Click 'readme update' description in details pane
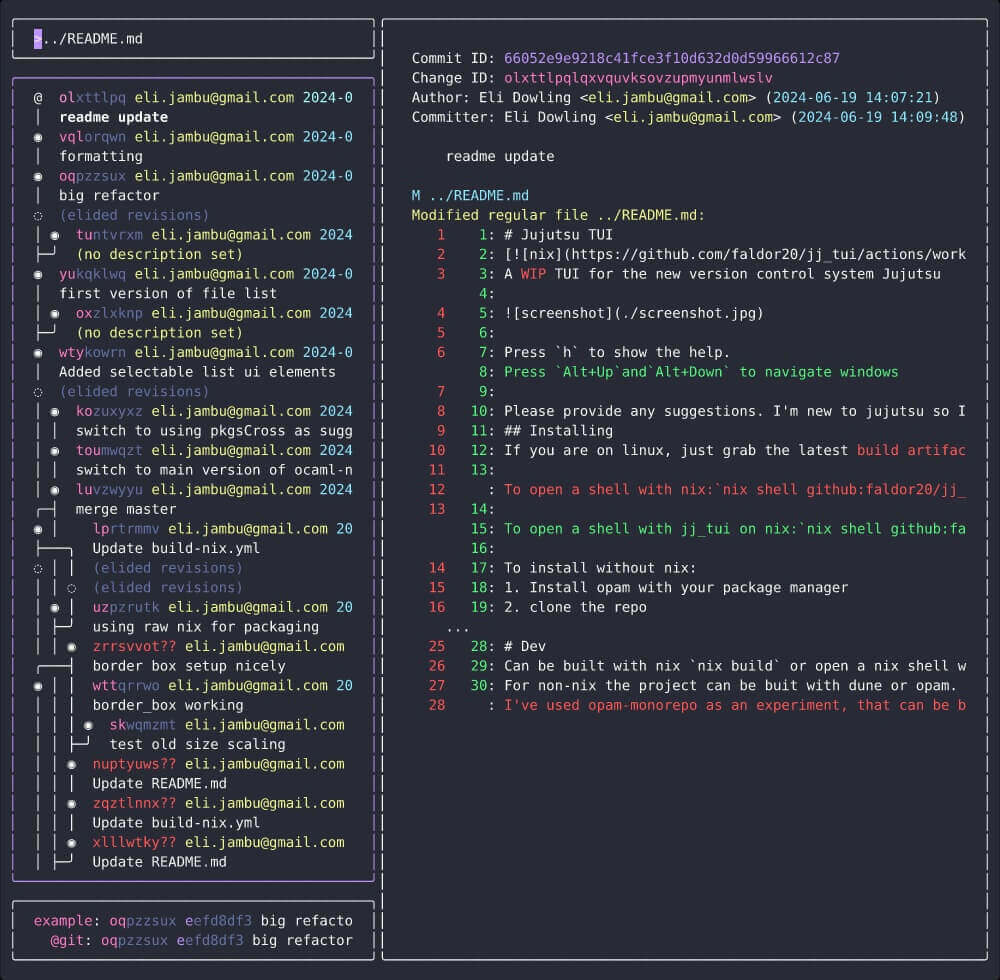 tap(500, 156)
